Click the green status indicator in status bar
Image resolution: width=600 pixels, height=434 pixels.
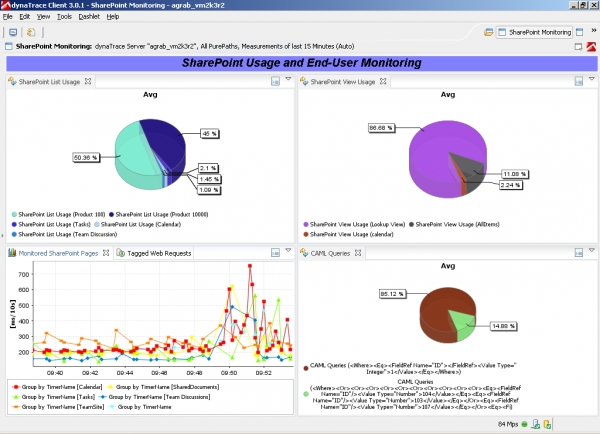click(525, 424)
